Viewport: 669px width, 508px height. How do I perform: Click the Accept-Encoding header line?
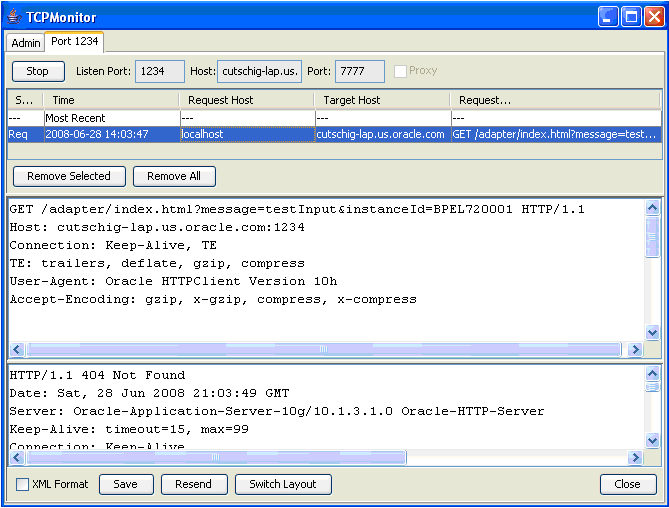[x=213, y=299]
